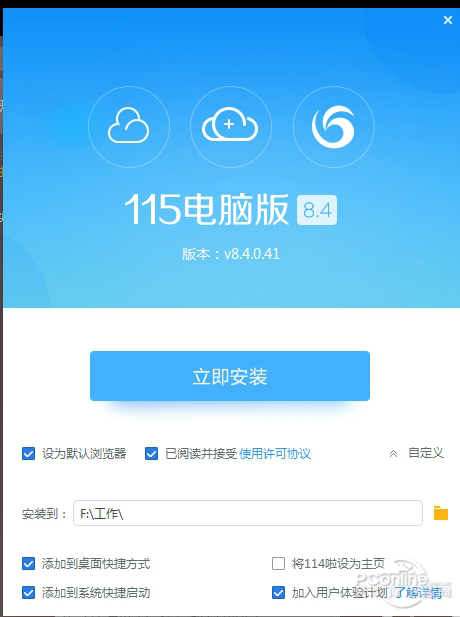Image resolution: width=460 pixels, height=617 pixels.
Task: Enable 将114啦设为主页 checkbox
Action: [278, 563]
